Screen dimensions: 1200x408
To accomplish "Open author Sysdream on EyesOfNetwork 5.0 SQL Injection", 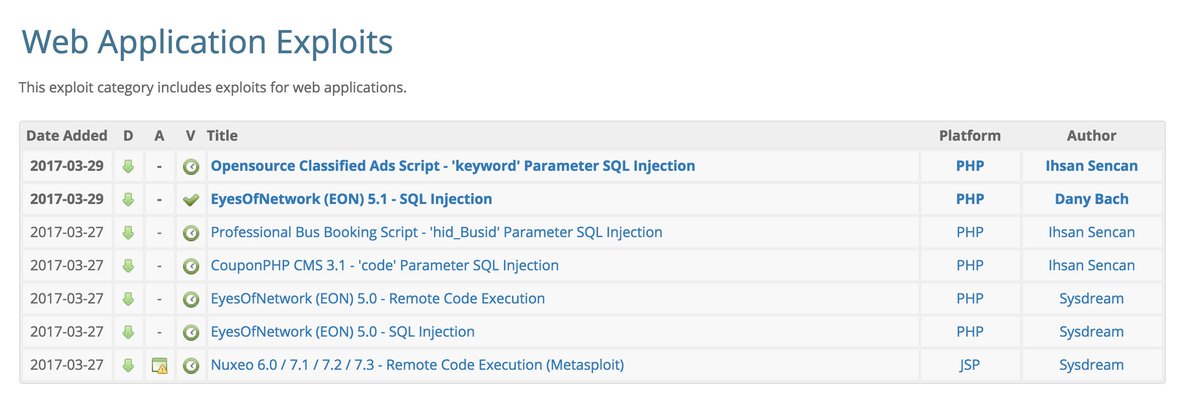I will [1092, 331].
